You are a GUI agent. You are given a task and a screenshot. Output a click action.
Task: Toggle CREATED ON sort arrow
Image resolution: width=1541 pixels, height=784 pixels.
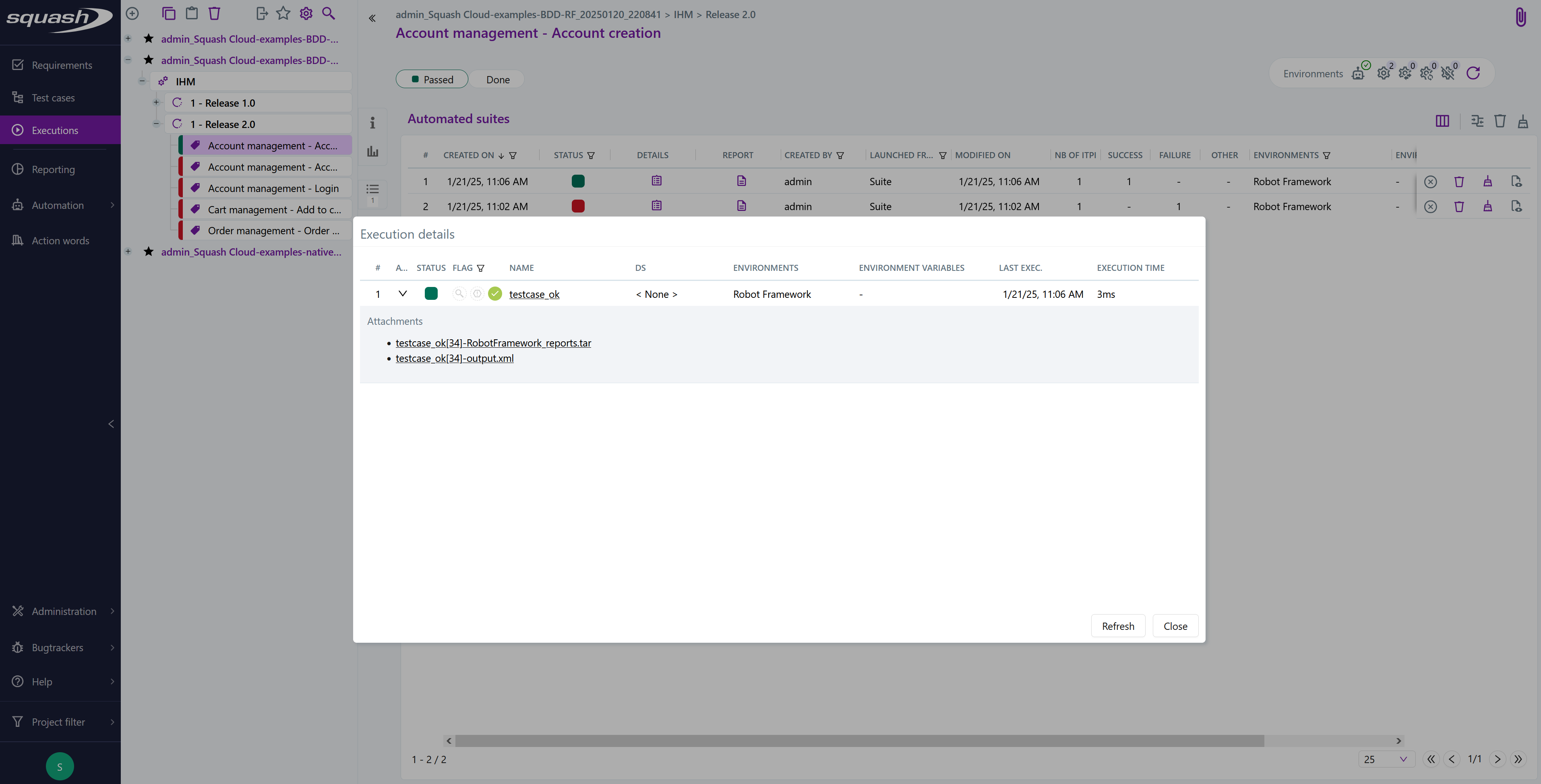pos(501,155)
